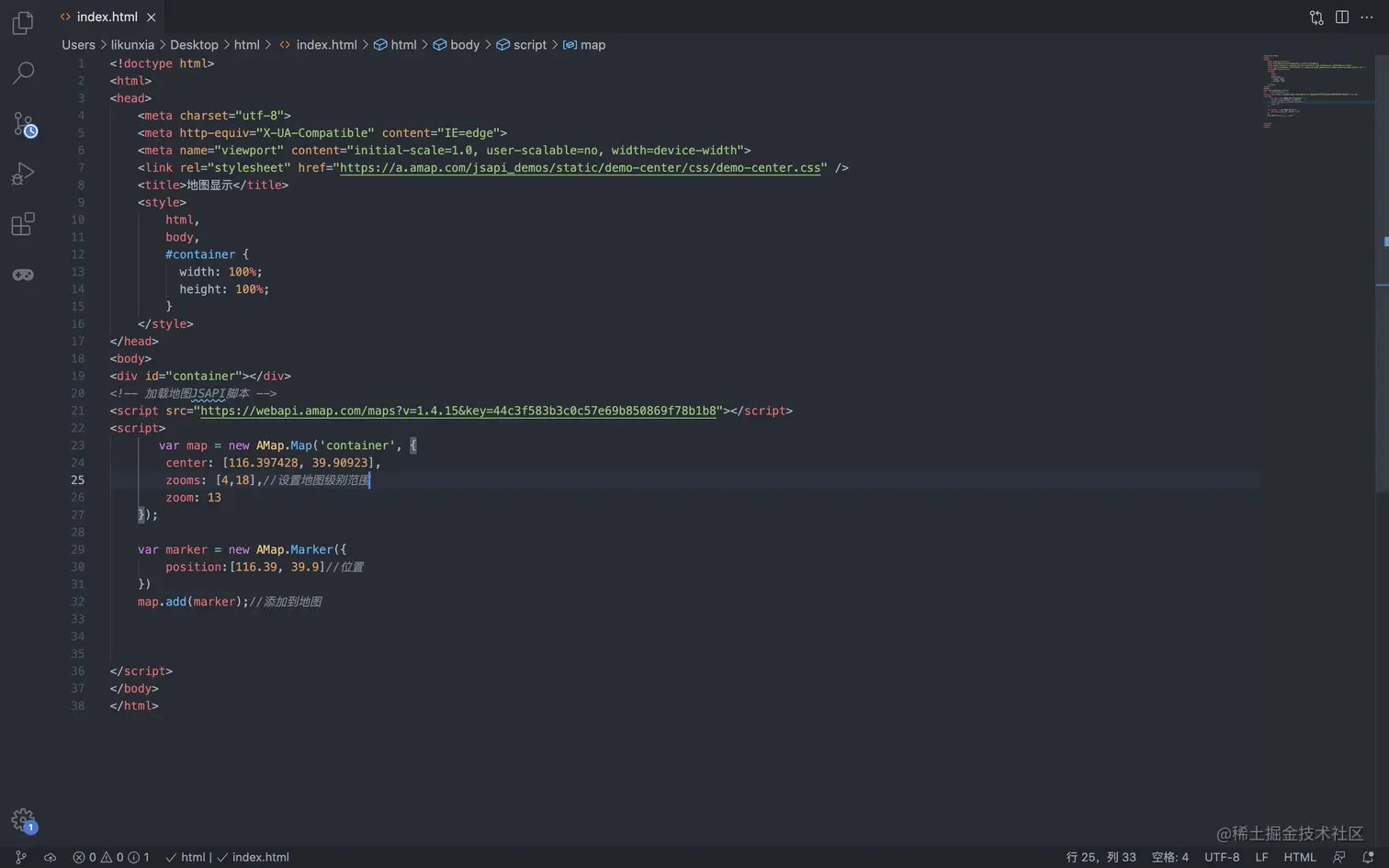The image size is (1389, 868).
Task: Open the Explorer files view
Action: [x=23, y=22]
